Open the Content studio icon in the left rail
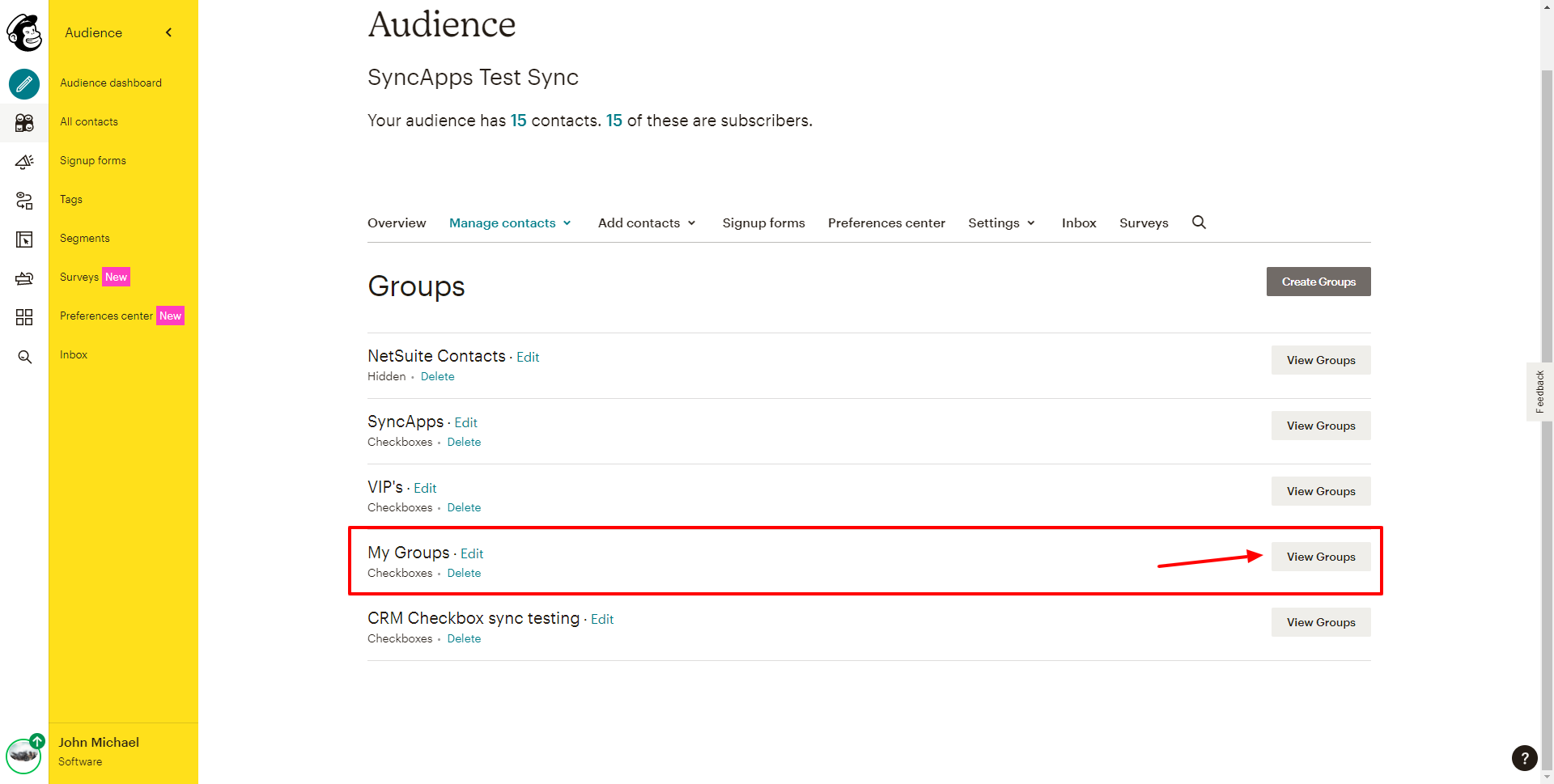This screenshot has width=1554, height=784. pos(24,278)
